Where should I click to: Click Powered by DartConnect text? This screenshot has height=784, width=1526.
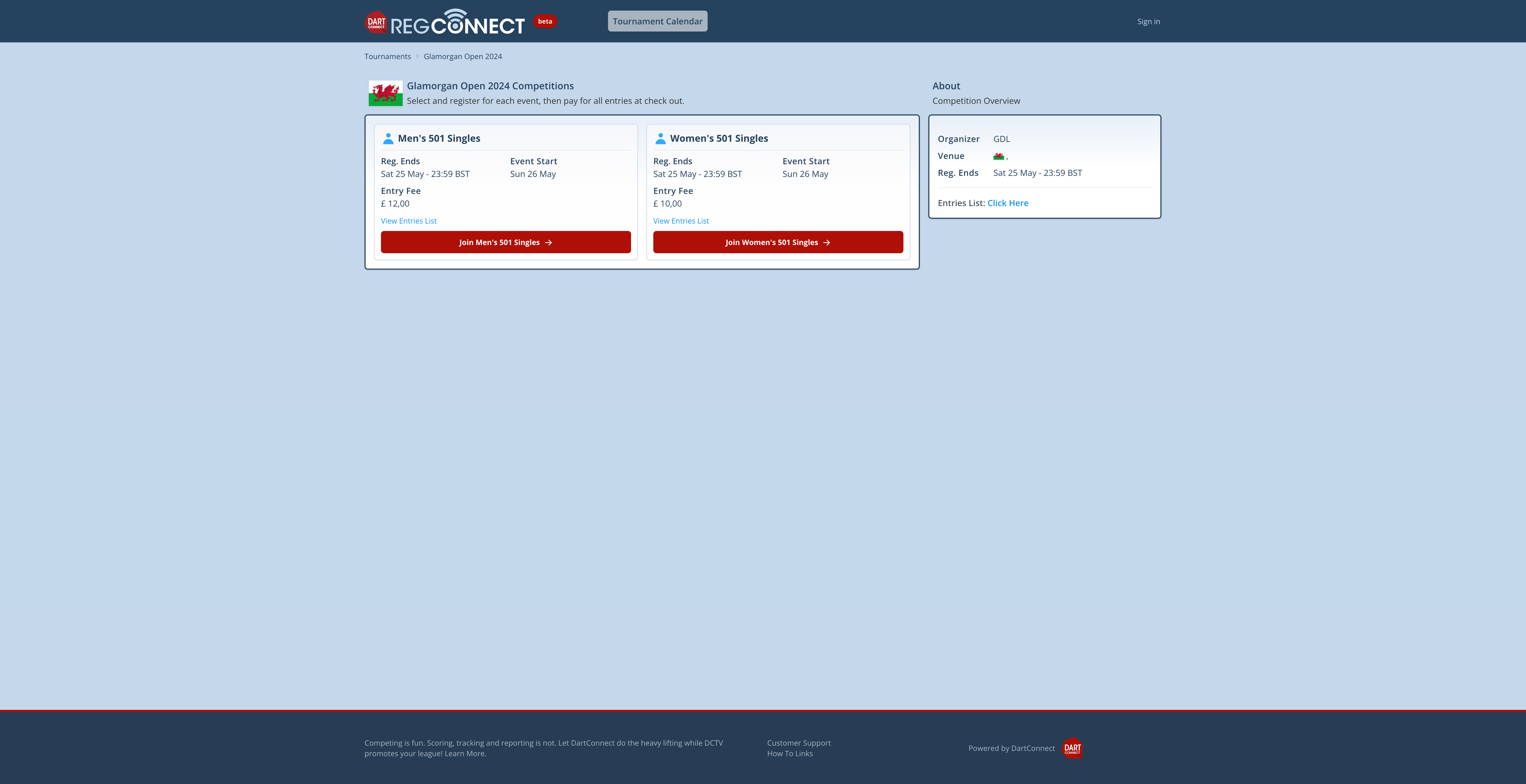pos(1012,749)
